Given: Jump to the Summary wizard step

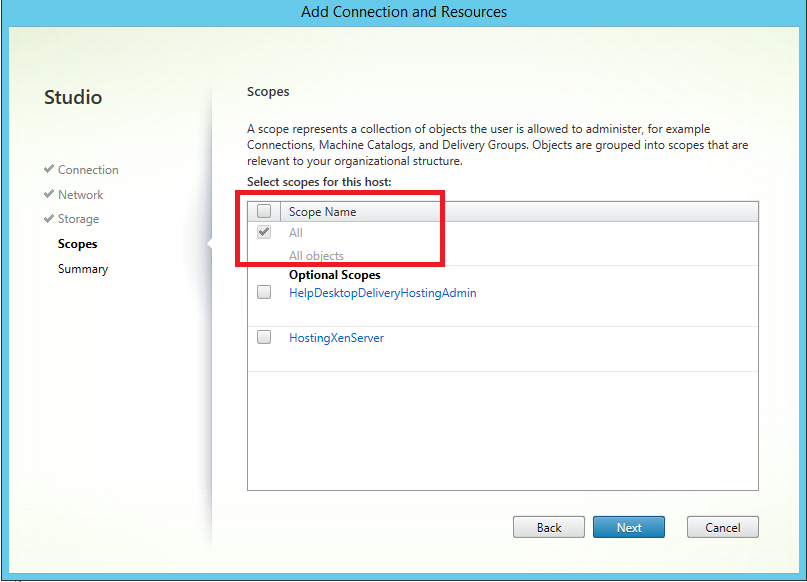Looking at the screenshot, I should click(x=82, y=269).
